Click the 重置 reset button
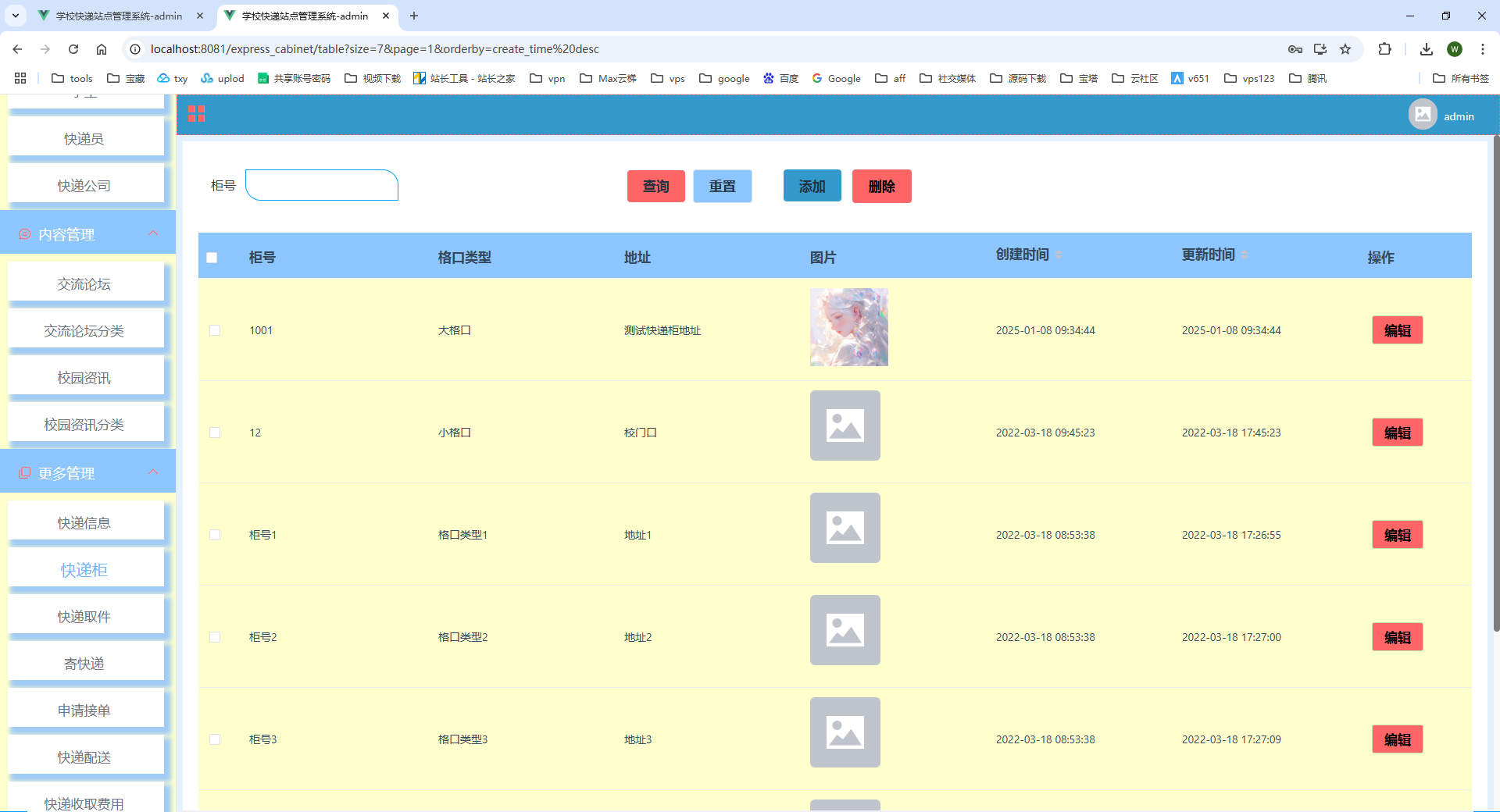Image resolution: width=1500 pixels, height=812 pixels. 723,186
